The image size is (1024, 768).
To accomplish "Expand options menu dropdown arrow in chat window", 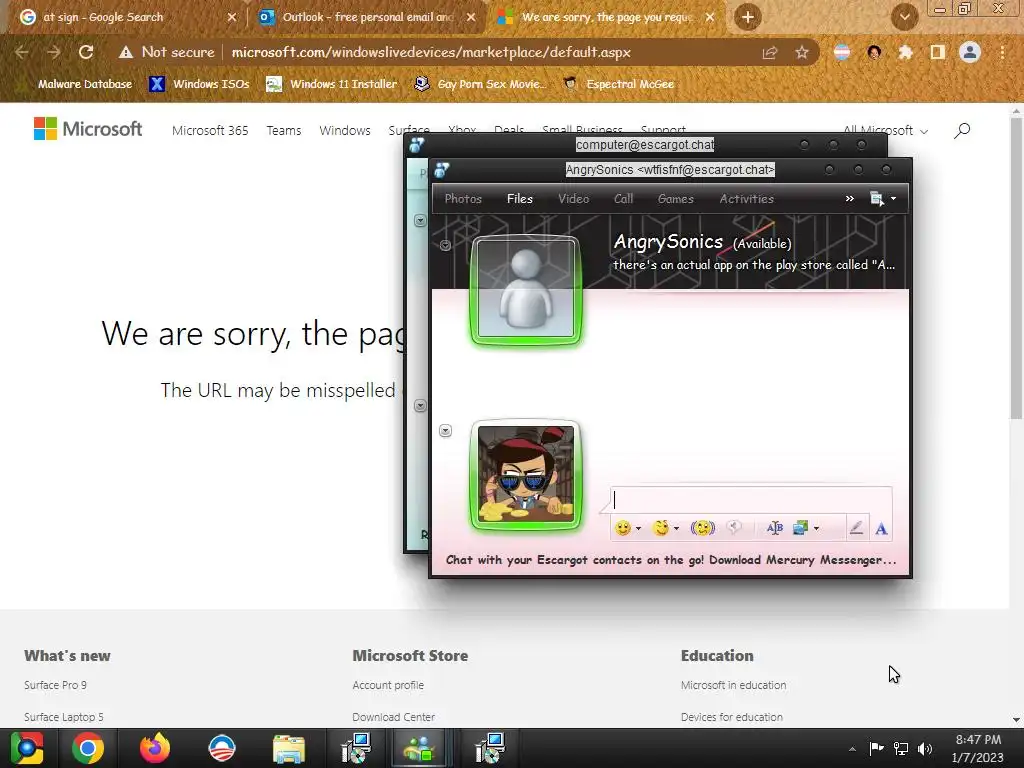I will click(893, 199).
